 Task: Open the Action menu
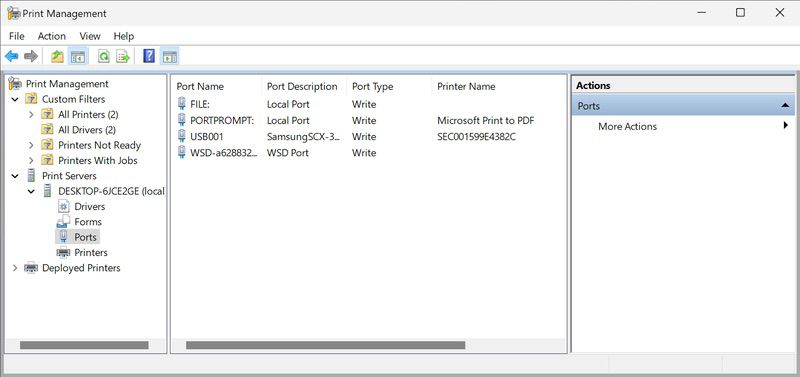pos(52,36)
